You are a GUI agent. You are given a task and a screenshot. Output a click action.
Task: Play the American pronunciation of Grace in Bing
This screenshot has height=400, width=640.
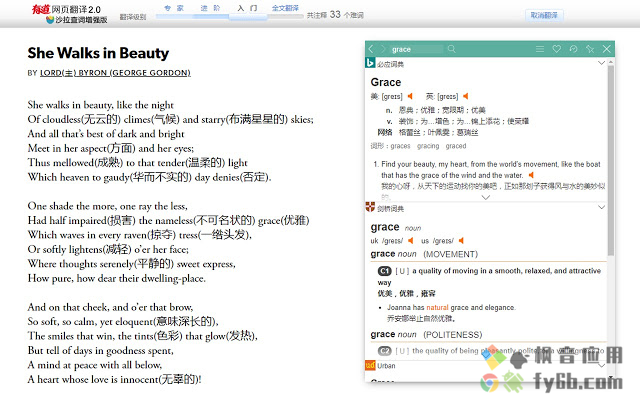[x=410, y=96]
